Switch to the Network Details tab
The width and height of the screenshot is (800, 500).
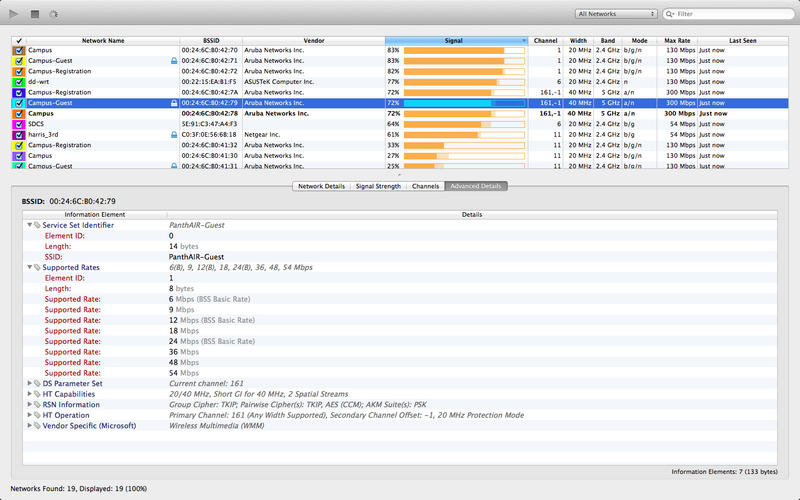pyautogui.click(x=321, y=186)
